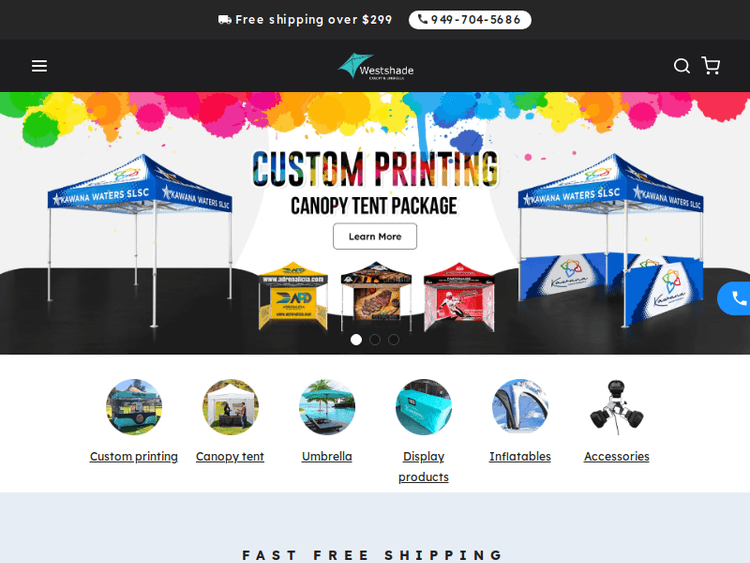Viewport: 750px width, 563px height.
Task: Click the Accessories category image
Action: (x=617, y=407)
